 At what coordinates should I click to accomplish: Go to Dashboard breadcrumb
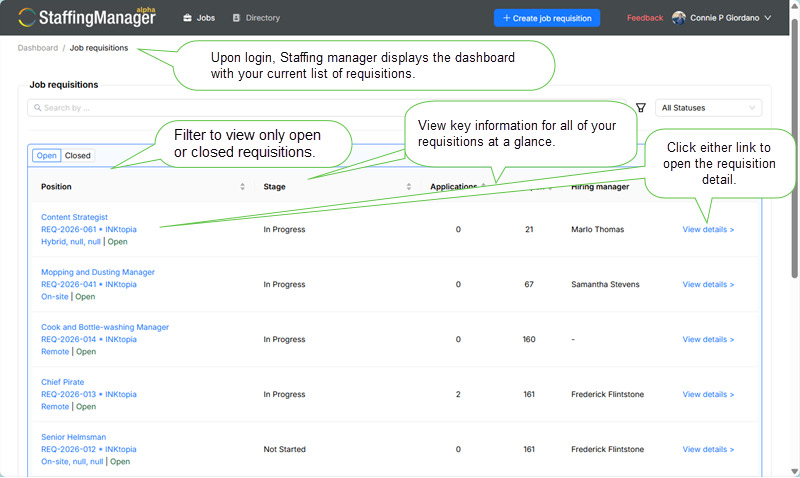[38, 48]
